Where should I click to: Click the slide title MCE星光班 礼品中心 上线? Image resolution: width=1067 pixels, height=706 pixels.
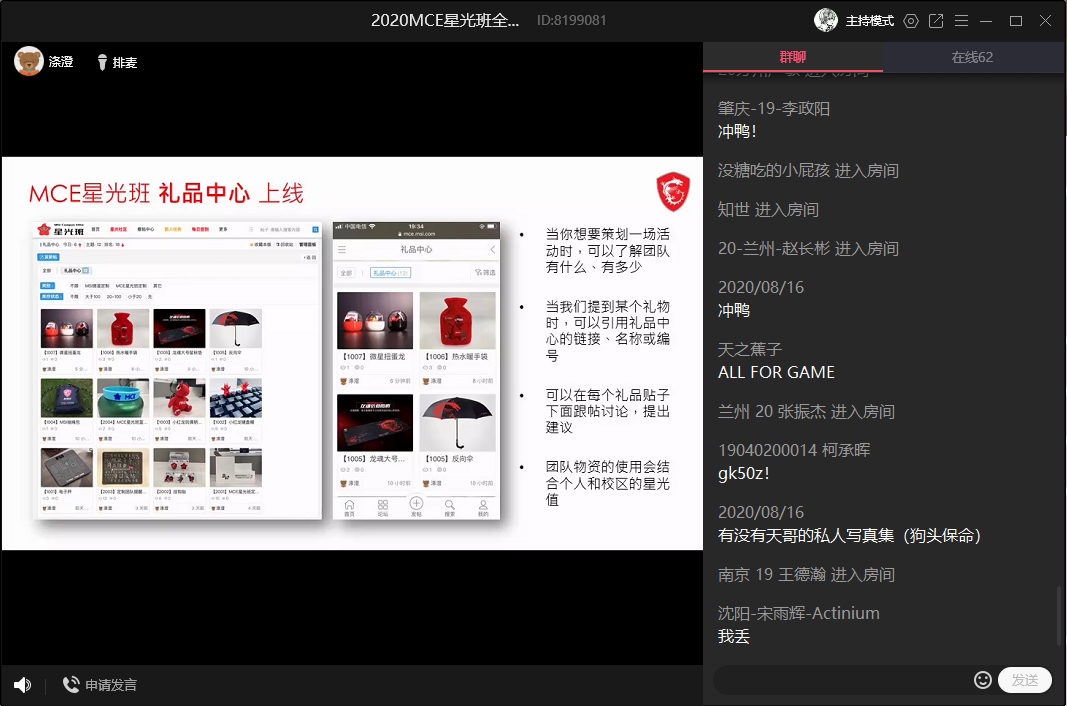(166, 193)
